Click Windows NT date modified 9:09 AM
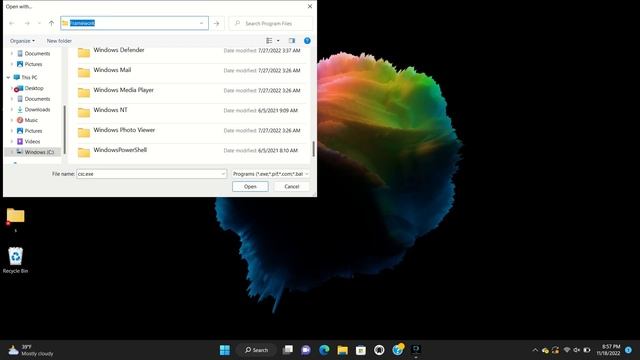This screenshot has height=360, width=640. pos(260,111)
